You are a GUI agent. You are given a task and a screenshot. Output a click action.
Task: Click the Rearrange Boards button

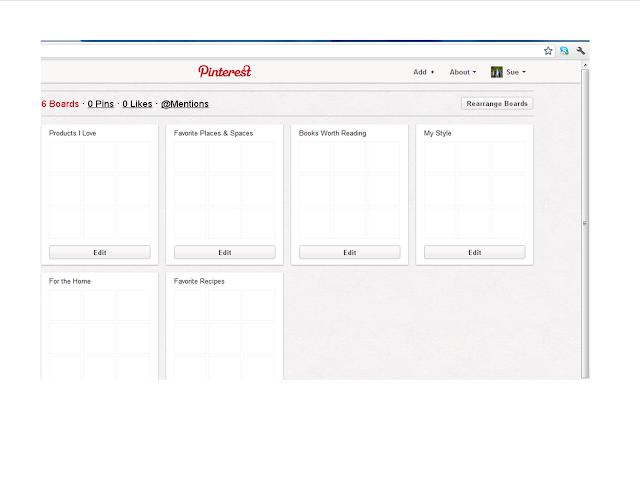click(x=497, y=104)
